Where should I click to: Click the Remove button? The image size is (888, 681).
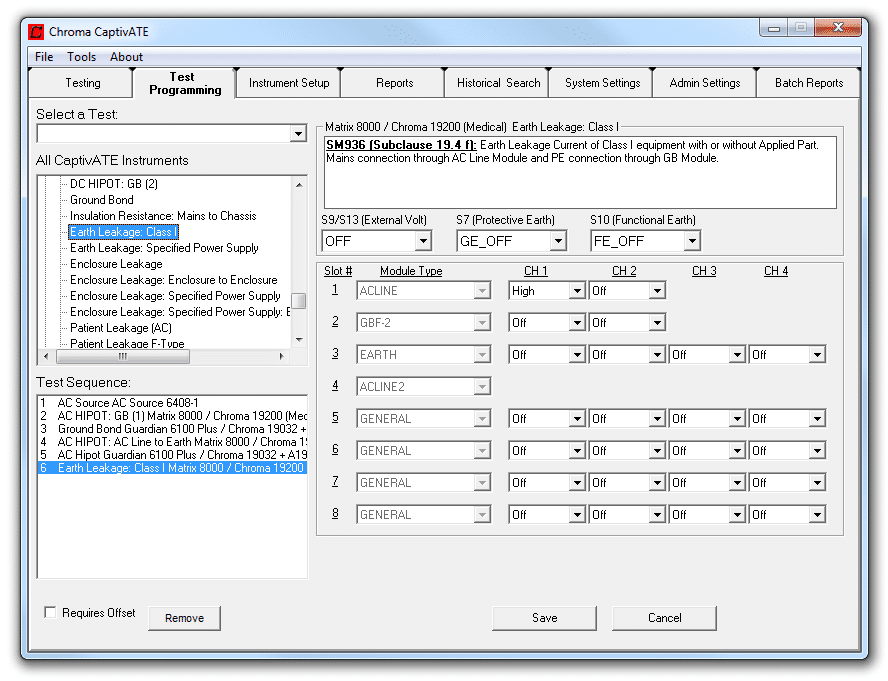[185, 618]
